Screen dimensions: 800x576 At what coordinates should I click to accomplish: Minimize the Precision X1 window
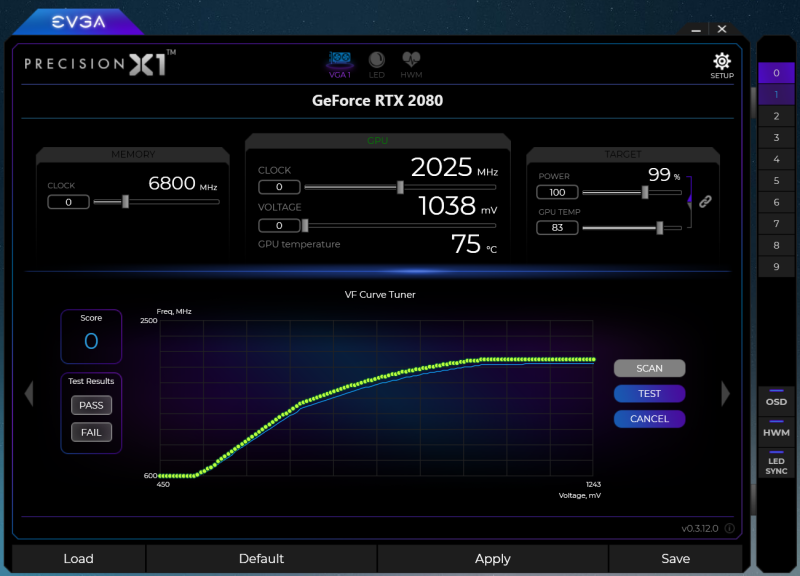696,30
